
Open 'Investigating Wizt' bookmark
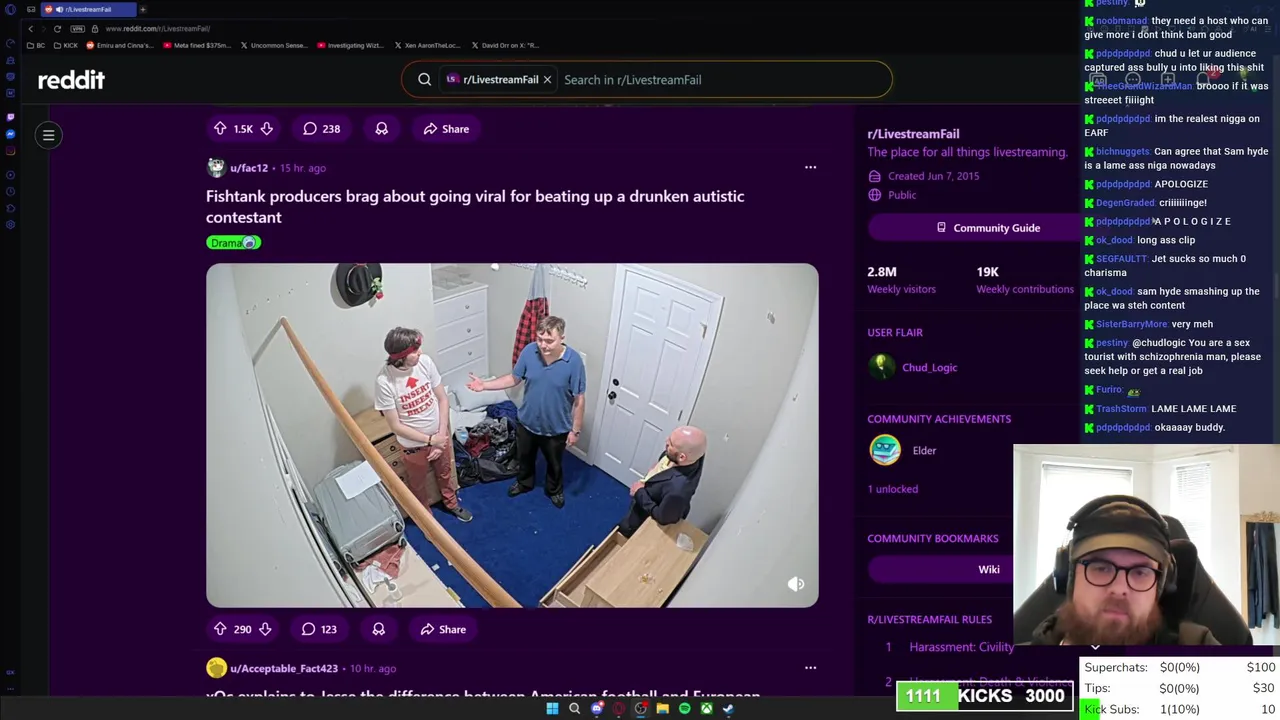pyautogui.click(x=351, y=45)
